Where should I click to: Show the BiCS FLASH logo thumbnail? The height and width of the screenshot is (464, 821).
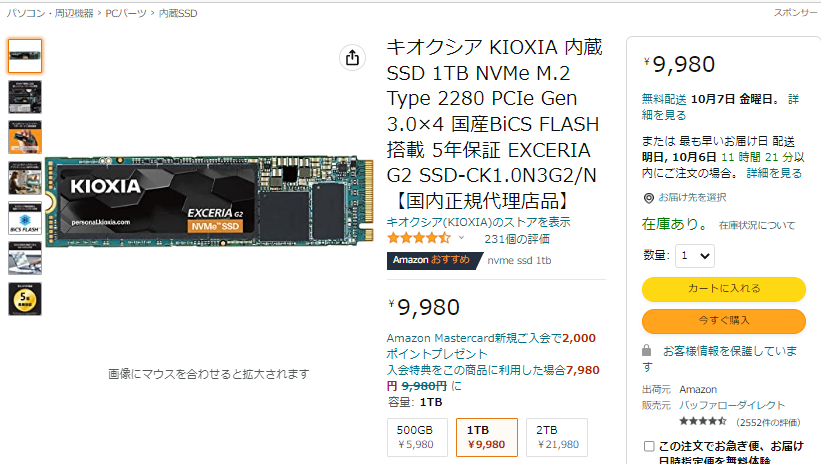coord(25,218)
